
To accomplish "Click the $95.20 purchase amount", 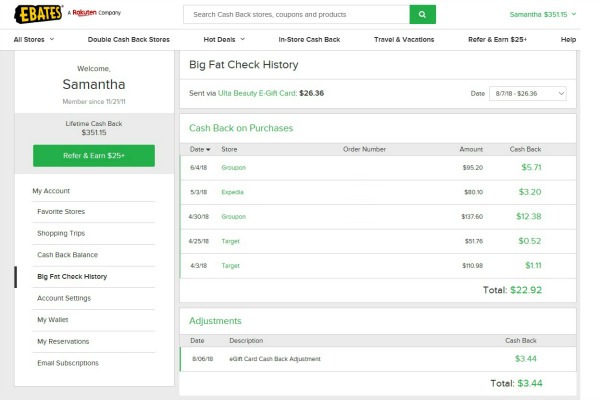I will pos(473,167).
